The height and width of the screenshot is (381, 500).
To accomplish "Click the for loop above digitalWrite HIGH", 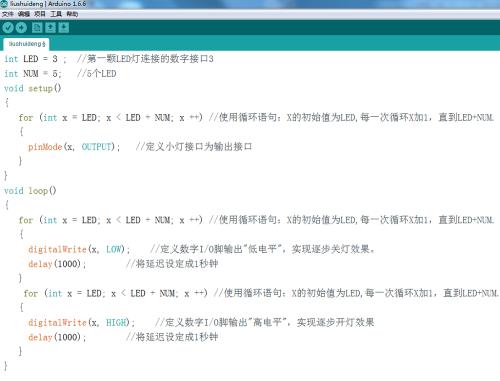I will pyautogui.click(x=115, y=293).
